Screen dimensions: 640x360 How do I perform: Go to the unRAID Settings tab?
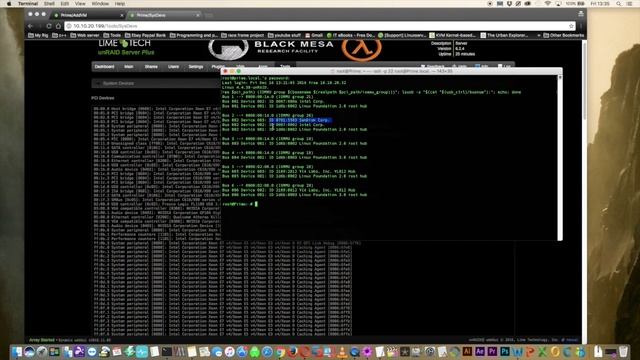(196, 67)
